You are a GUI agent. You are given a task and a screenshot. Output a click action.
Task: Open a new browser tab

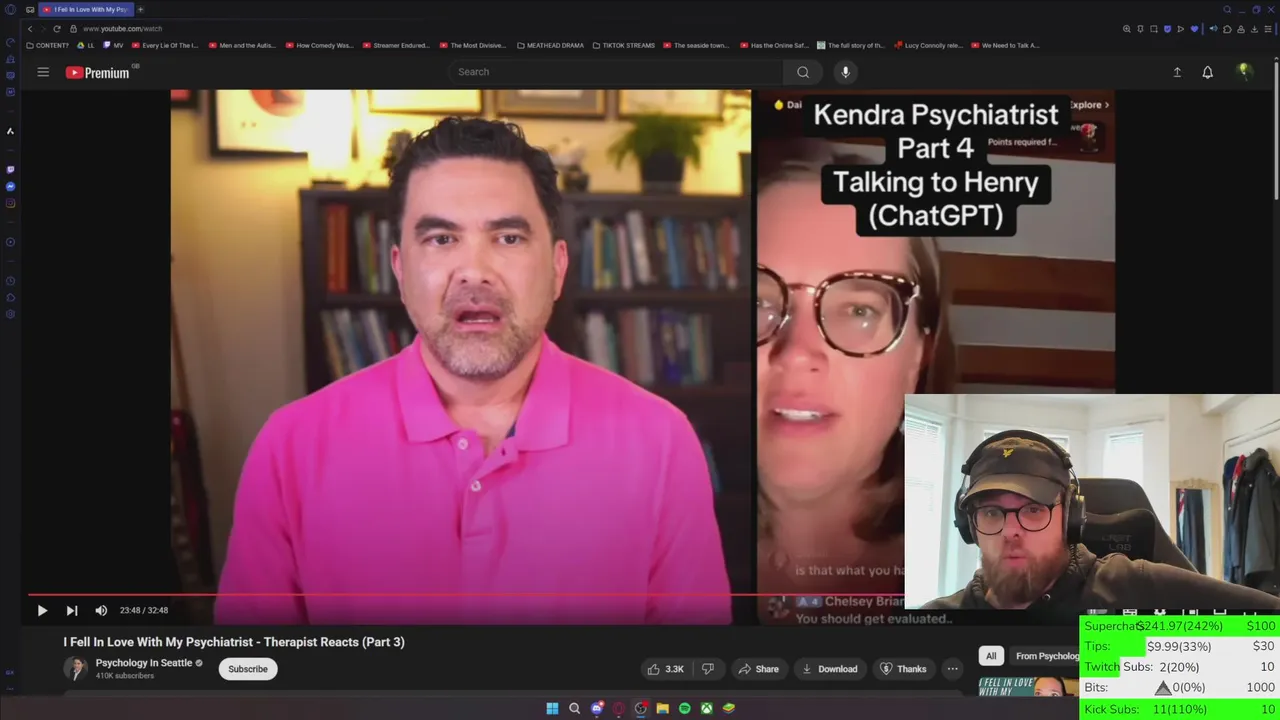[x=140, y=9]
